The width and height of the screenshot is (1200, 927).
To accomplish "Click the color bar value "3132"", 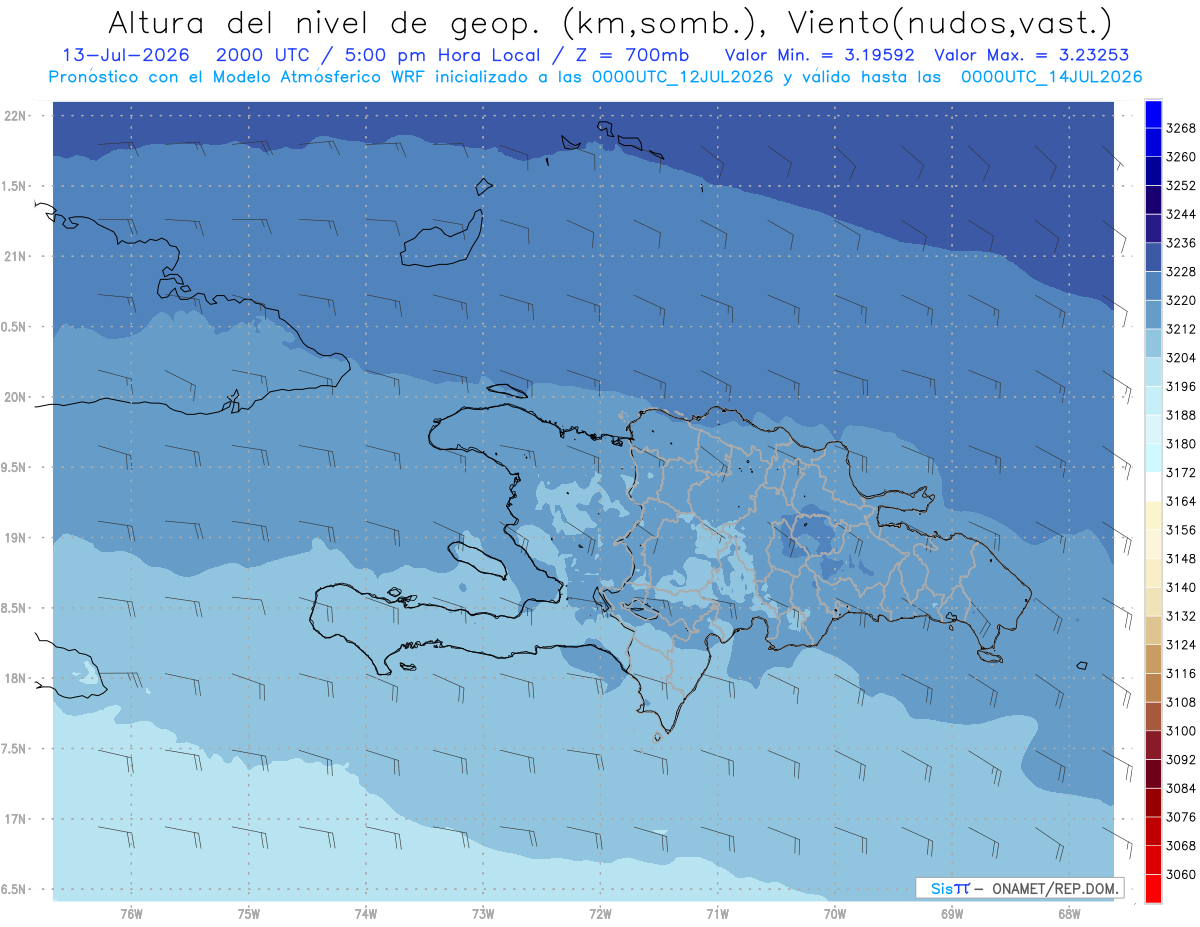I will point(1181,616).
